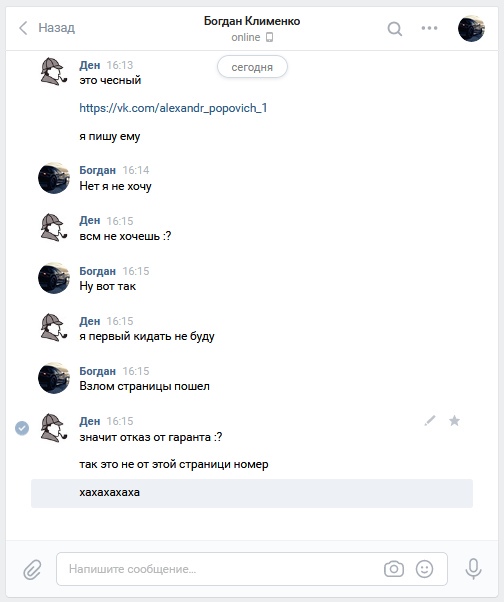Click the pencil edit message icon
The image size is (504, 602).
(x=430, y=421)
